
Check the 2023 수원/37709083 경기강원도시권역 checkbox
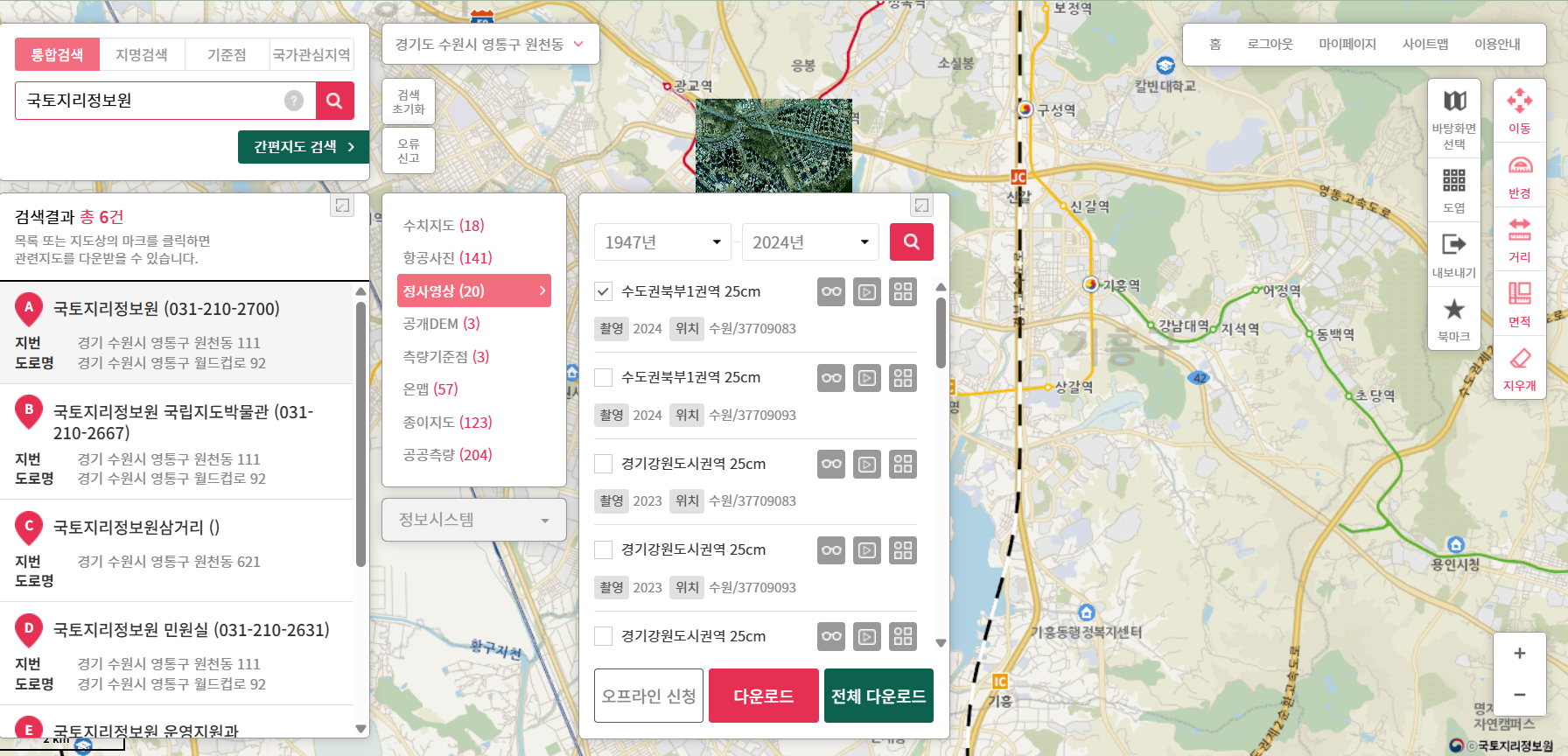click(x=603, y=464)
